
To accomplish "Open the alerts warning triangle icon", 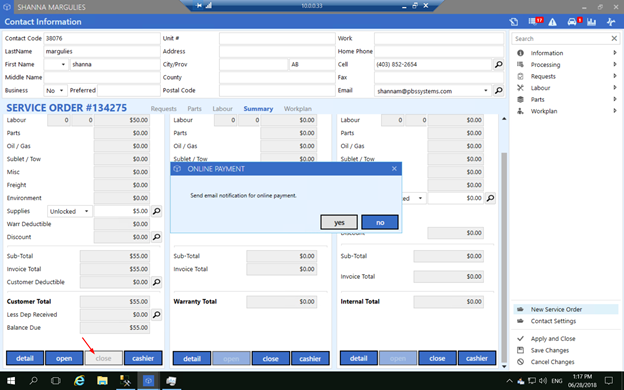I will pos(552,22).
